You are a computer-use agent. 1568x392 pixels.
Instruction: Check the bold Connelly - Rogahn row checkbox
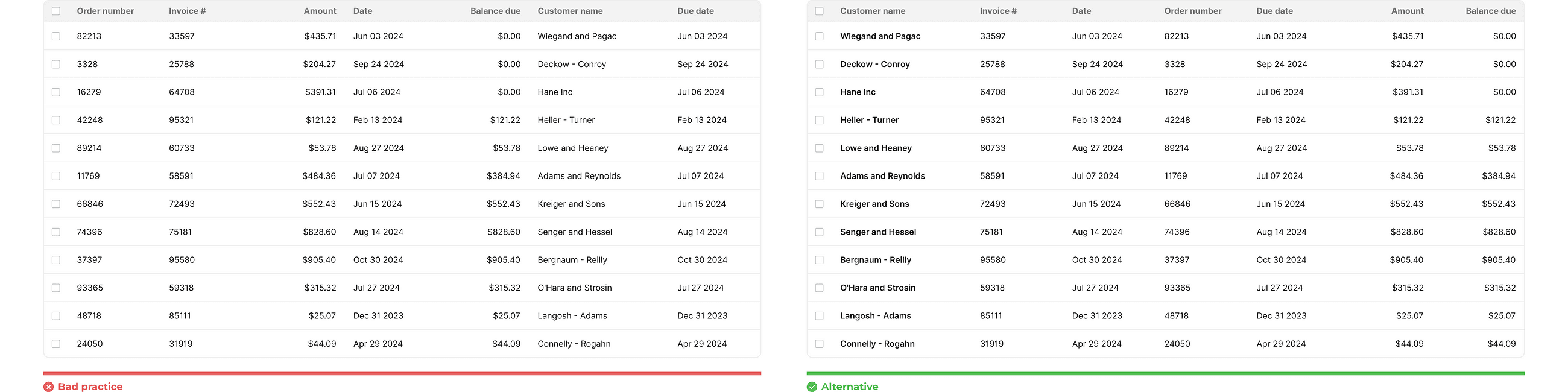(820, 344)
